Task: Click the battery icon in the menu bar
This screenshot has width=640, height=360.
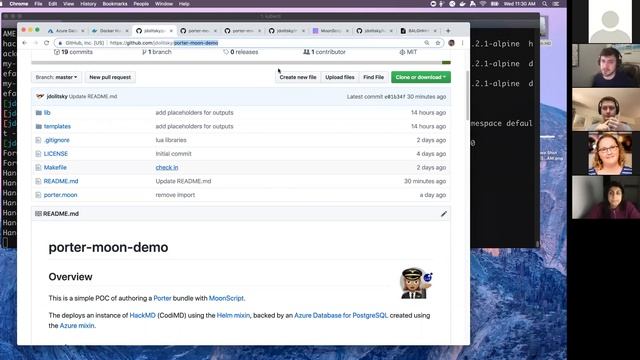Action: (494, 4)
